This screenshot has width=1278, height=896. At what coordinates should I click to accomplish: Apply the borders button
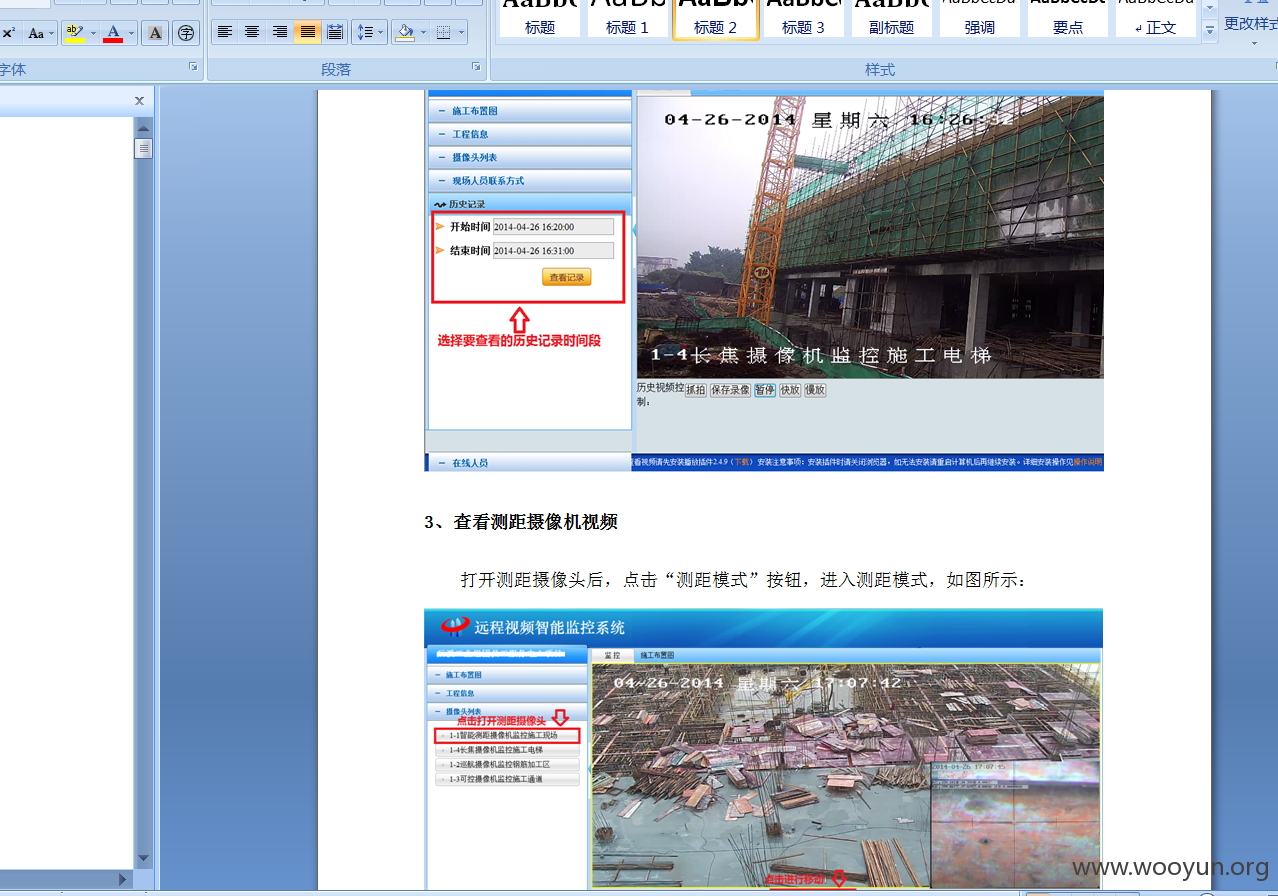pos(445,33)
